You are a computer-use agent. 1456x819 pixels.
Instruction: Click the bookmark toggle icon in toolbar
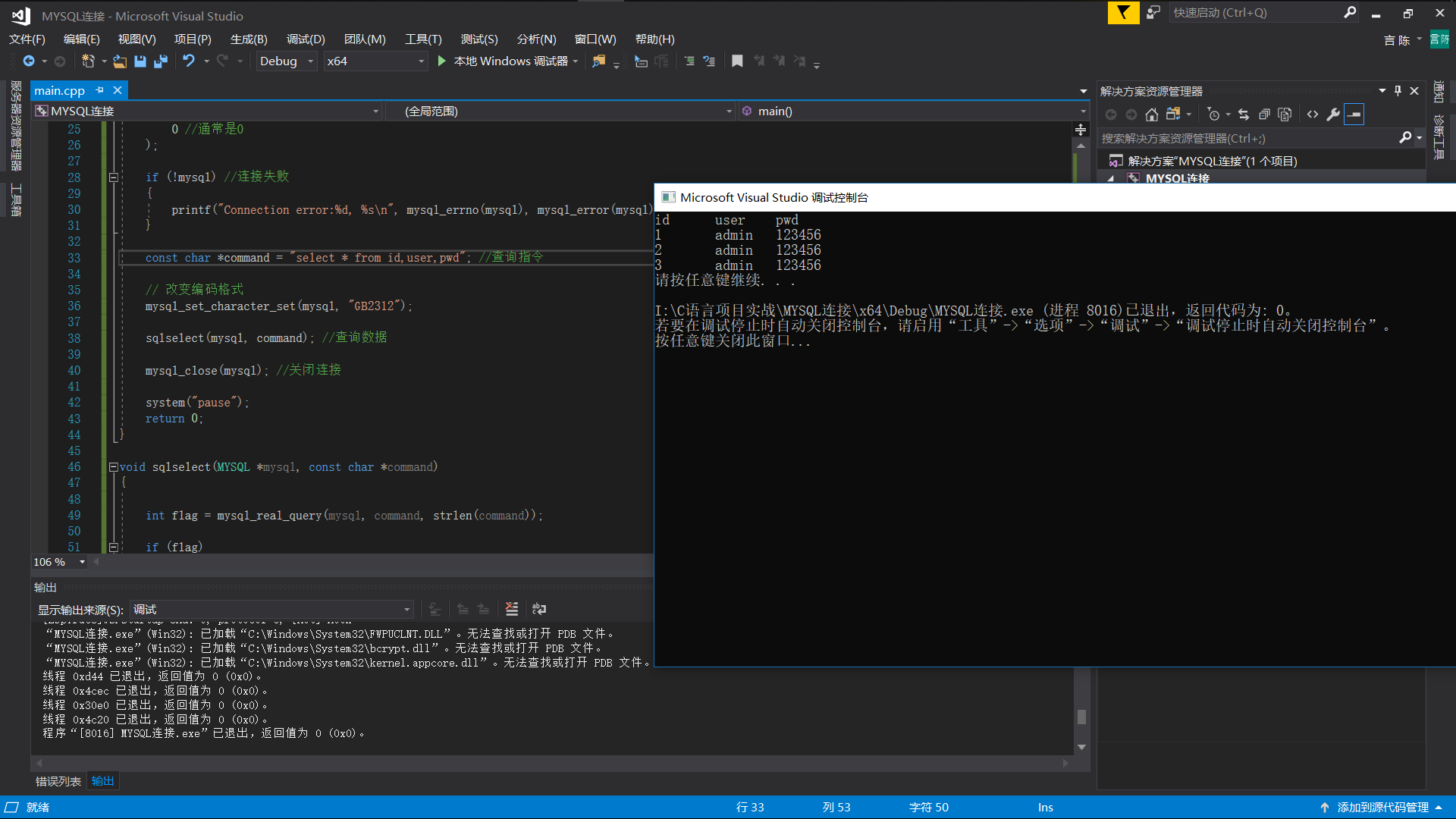click(x=736, y=61)
